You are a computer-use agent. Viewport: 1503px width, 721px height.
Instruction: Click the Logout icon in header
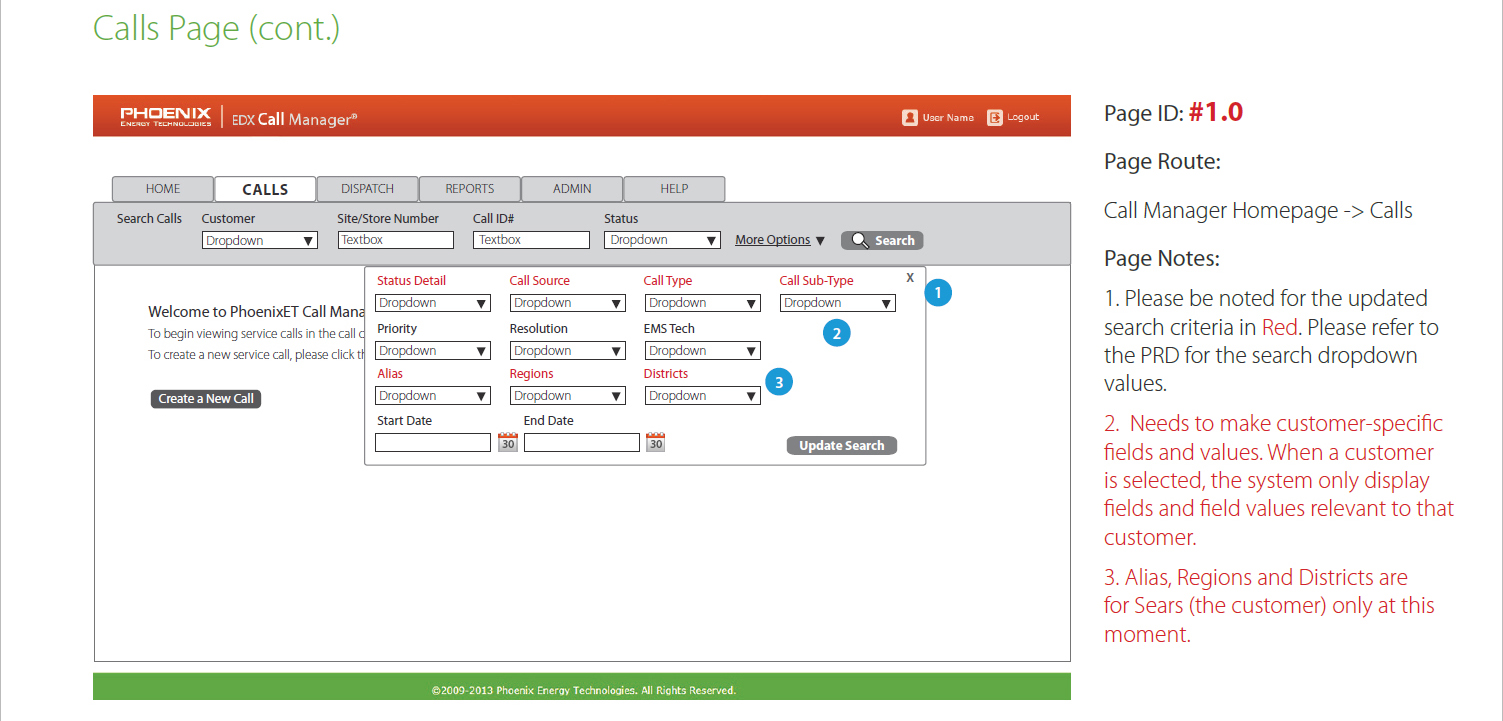pos(995,117)
